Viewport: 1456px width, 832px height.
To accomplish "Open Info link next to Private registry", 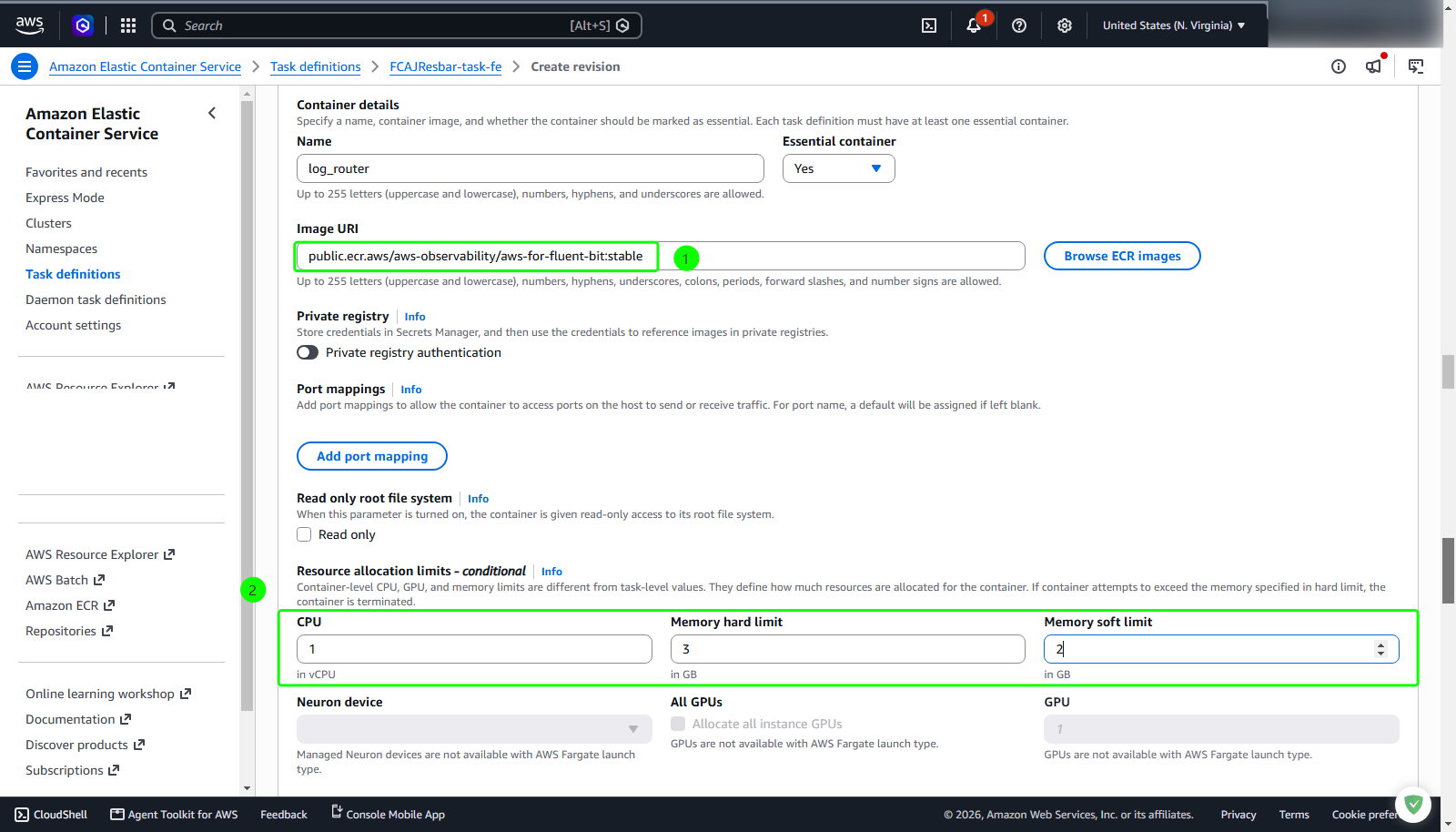I will [415, 317].
